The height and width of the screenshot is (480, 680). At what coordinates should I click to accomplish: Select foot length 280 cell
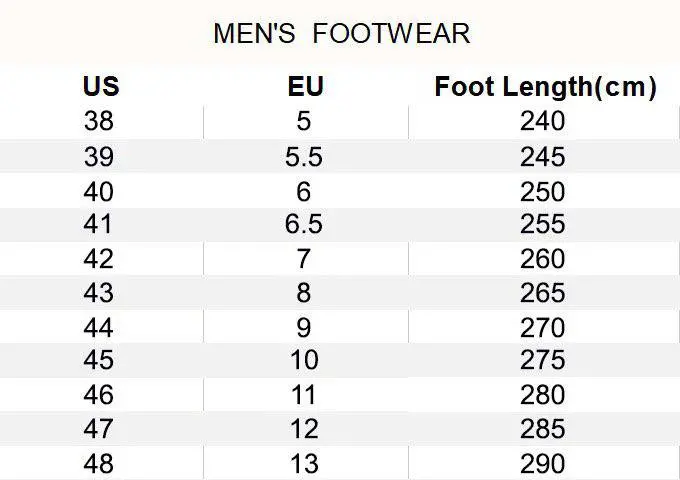pos(543,395)
